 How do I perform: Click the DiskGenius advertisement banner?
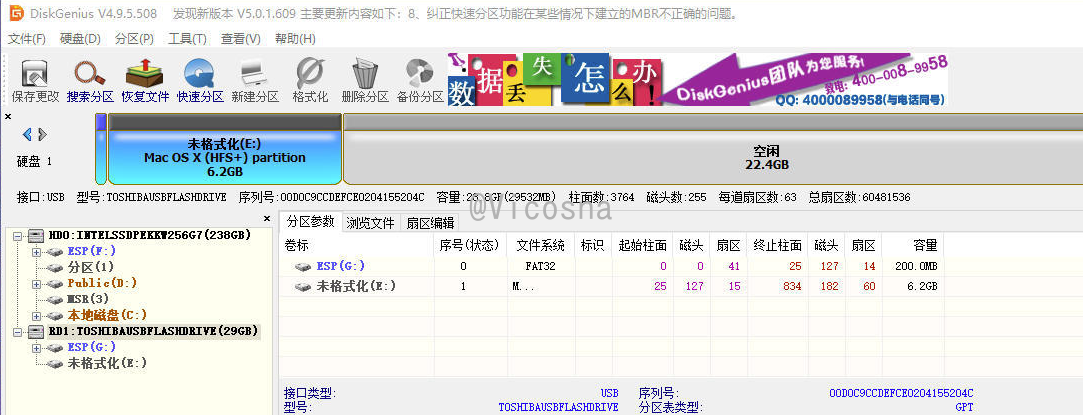(x=698, y=79)
